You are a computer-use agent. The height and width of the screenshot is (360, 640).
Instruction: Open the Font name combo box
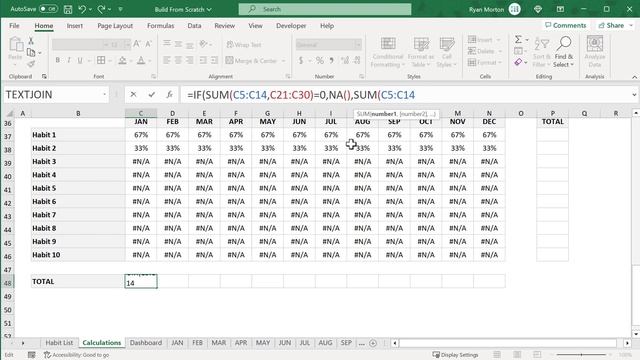point(80,44)
